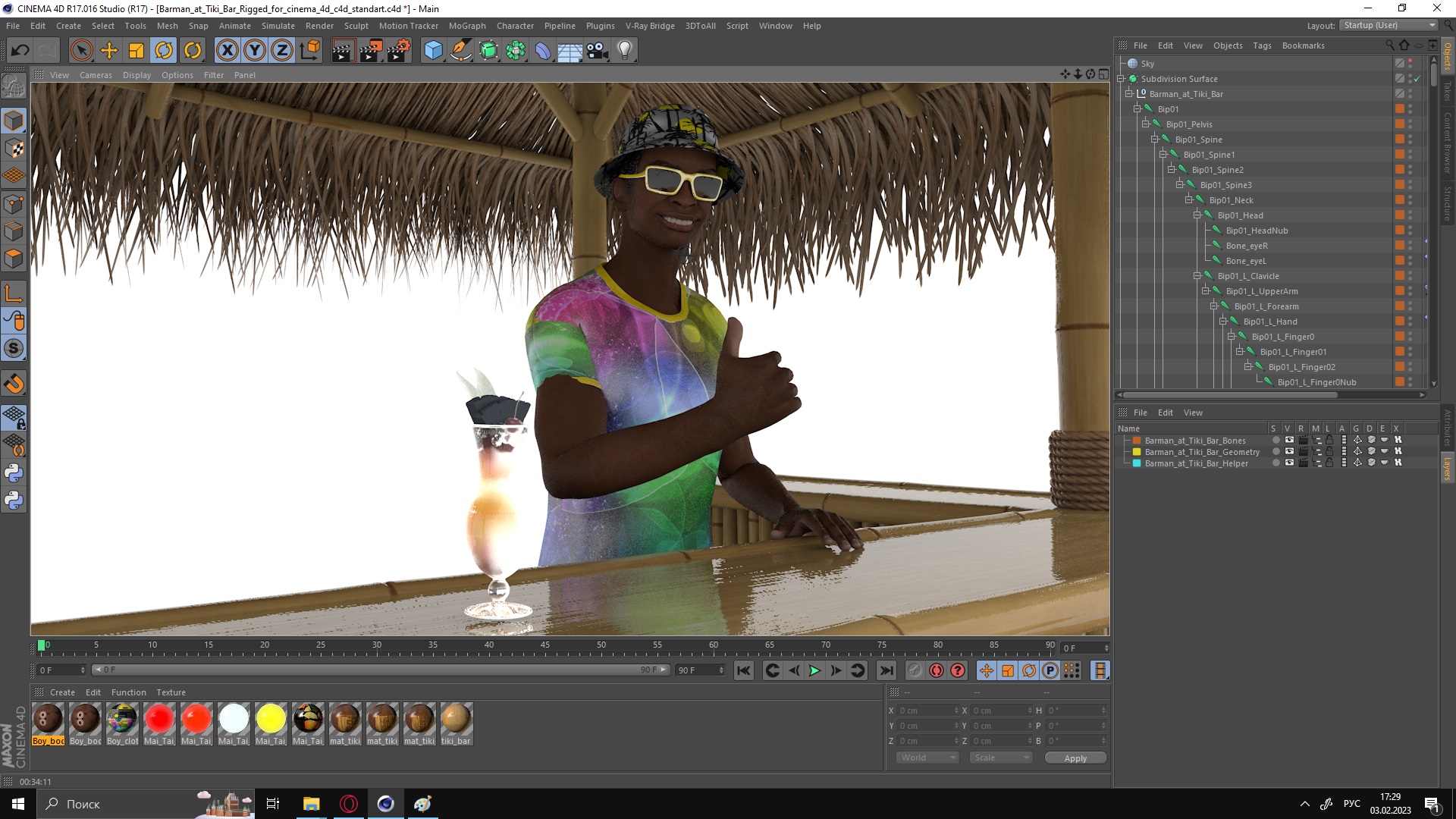Enable the Snap tool S icon
This screenshot has width=1456, height=819.
click(x=14, y=349)
